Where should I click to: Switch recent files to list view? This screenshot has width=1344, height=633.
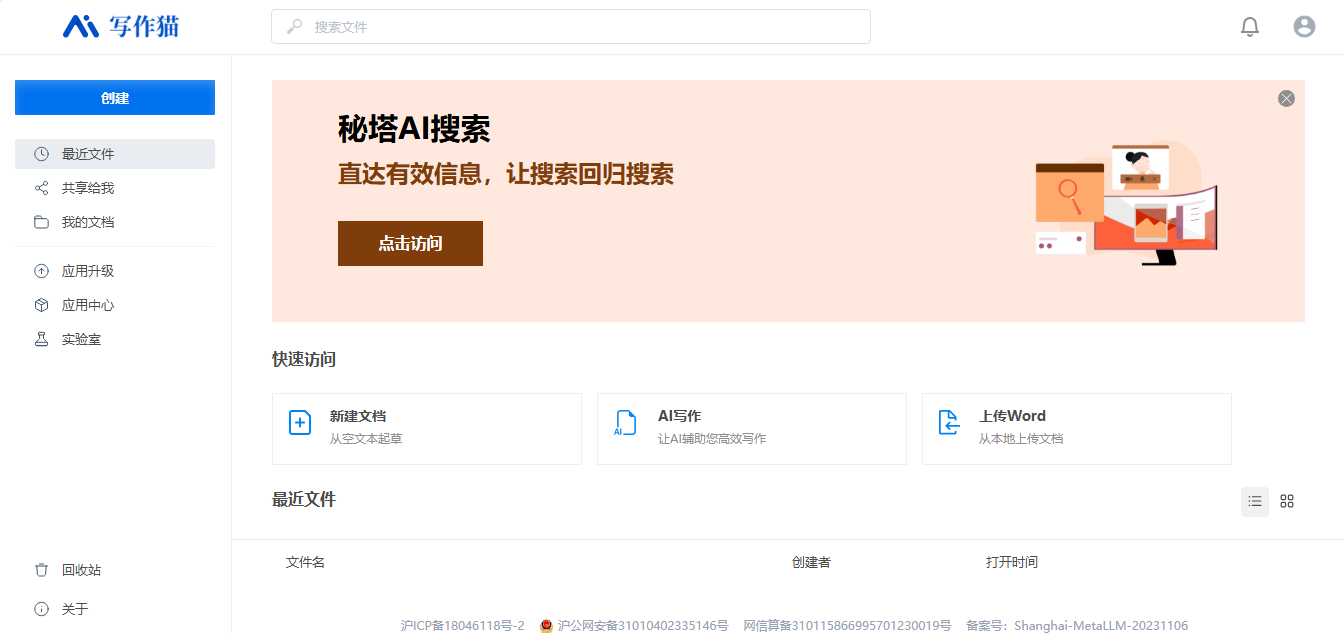pos(1255,501)
